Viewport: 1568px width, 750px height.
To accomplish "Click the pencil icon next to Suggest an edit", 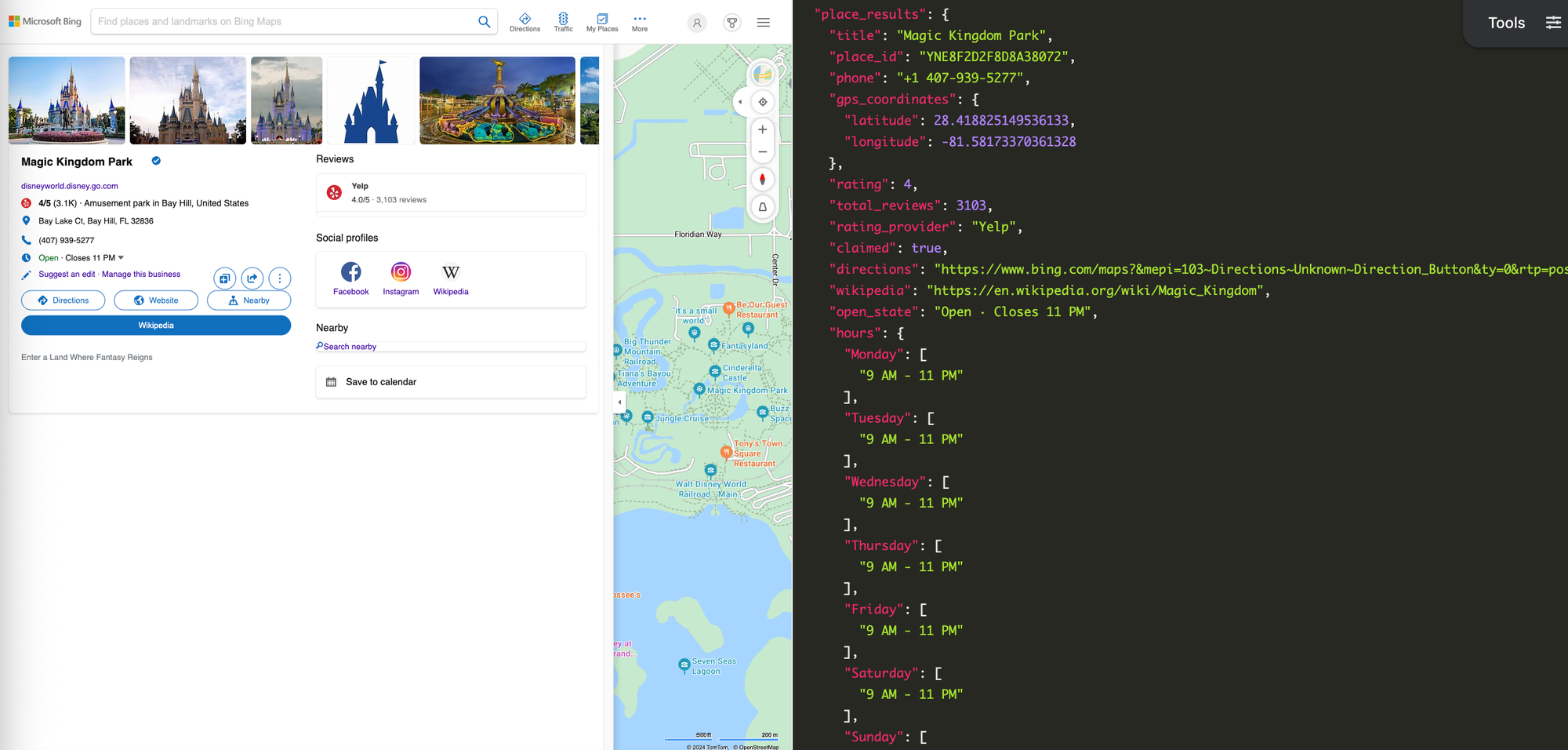I will pyautogui.click(x=26, y=275).
